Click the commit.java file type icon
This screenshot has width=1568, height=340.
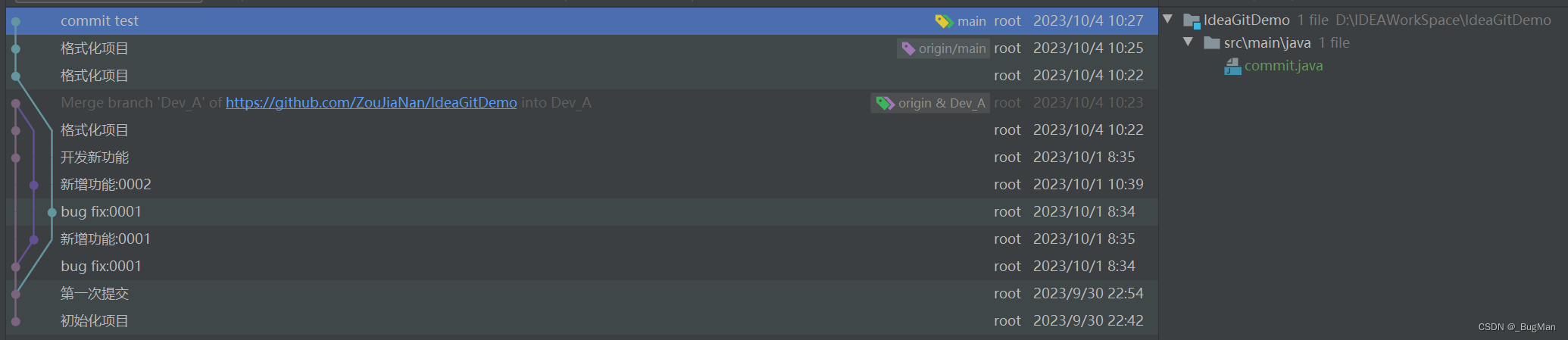coord(1232,67)
